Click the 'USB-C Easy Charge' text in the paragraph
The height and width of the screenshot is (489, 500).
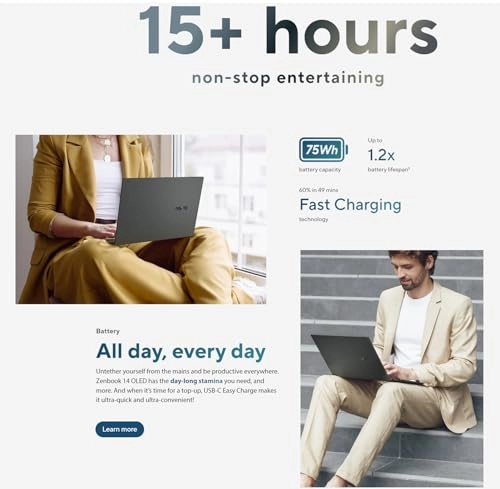click(230, 390)
